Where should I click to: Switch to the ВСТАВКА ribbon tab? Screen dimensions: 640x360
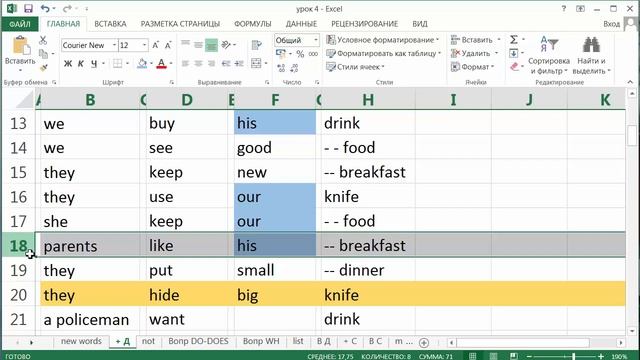pyautogui.click(x=110, y=24)
